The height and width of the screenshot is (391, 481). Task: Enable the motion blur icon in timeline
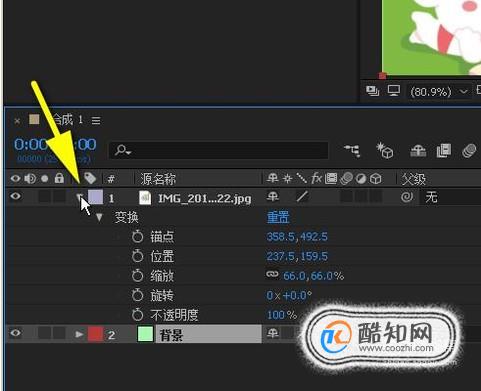(x=469, y=151)
